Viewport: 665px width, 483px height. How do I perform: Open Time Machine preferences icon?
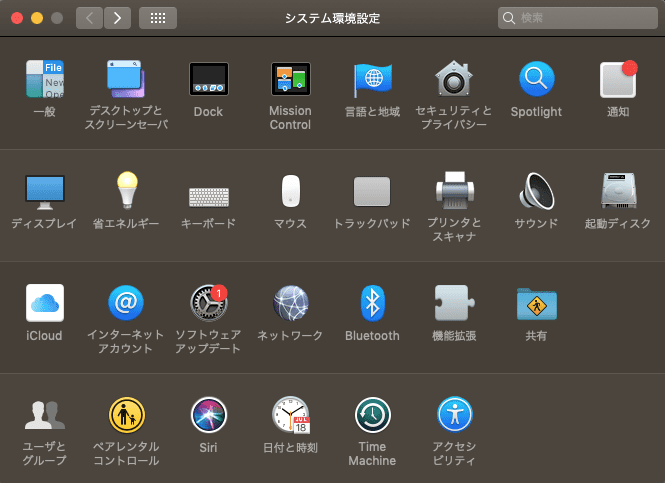(372, 415)
